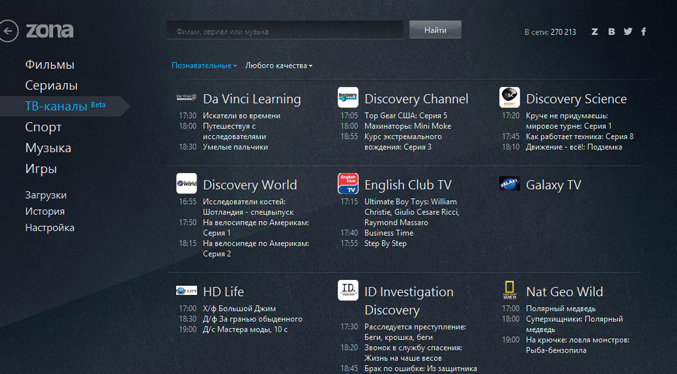Select the Nat Geo Wild logo
This screenshot has height=374, width=677.
(x=509, y=290)
